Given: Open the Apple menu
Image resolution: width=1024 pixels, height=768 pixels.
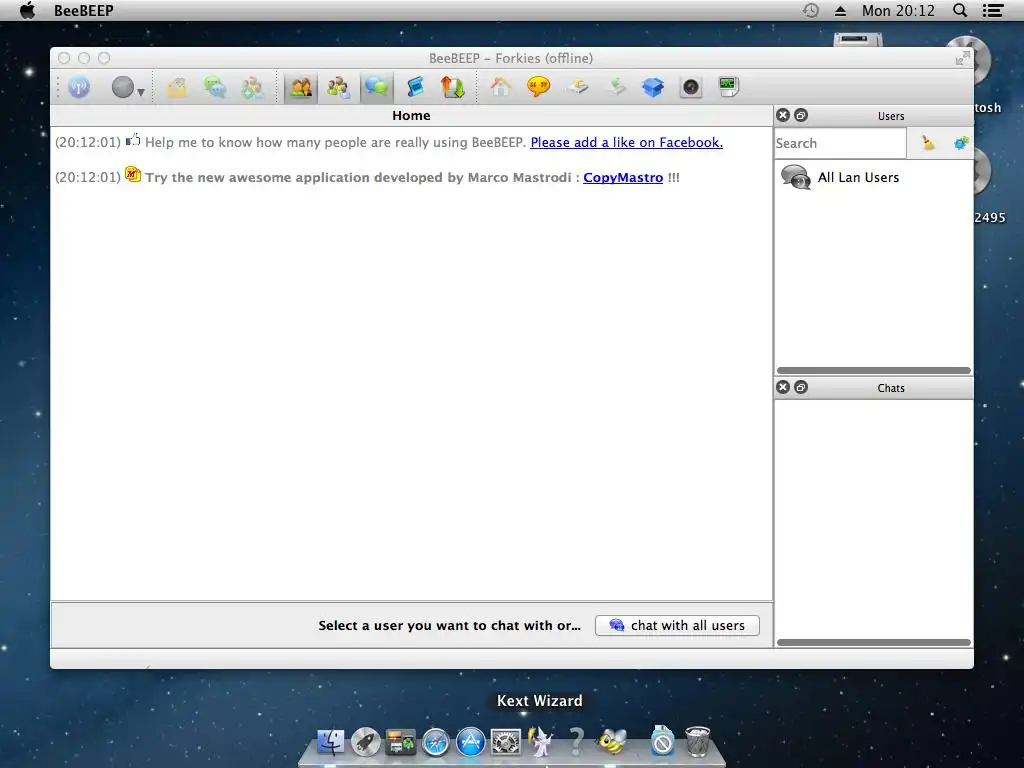Looking at the screenshot, I should pos(27,10).
